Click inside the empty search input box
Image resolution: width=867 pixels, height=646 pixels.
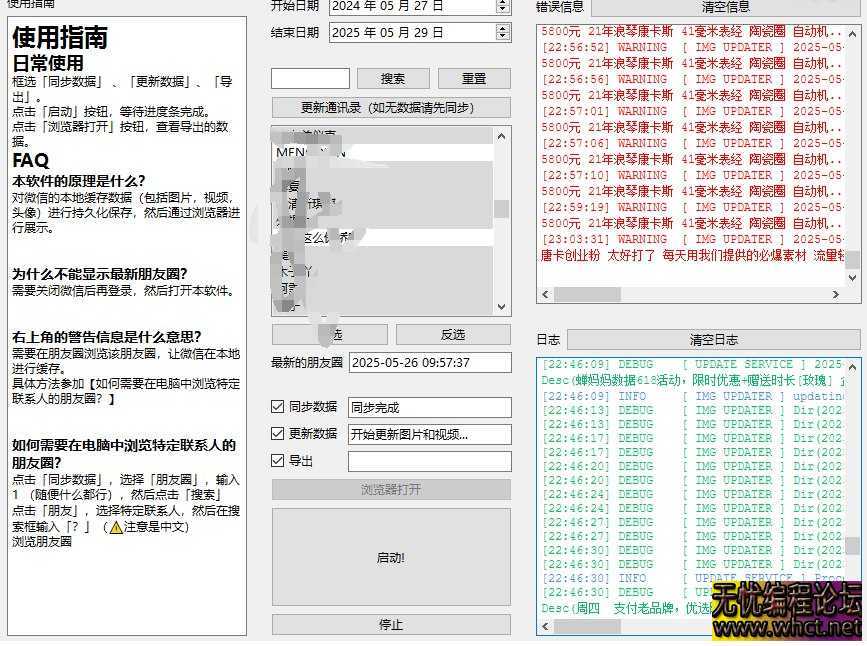(x=313, y=77)
